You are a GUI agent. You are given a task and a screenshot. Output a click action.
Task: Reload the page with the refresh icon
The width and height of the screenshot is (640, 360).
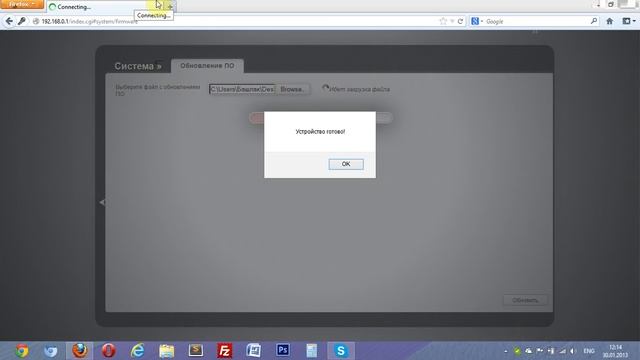[460, 21]
